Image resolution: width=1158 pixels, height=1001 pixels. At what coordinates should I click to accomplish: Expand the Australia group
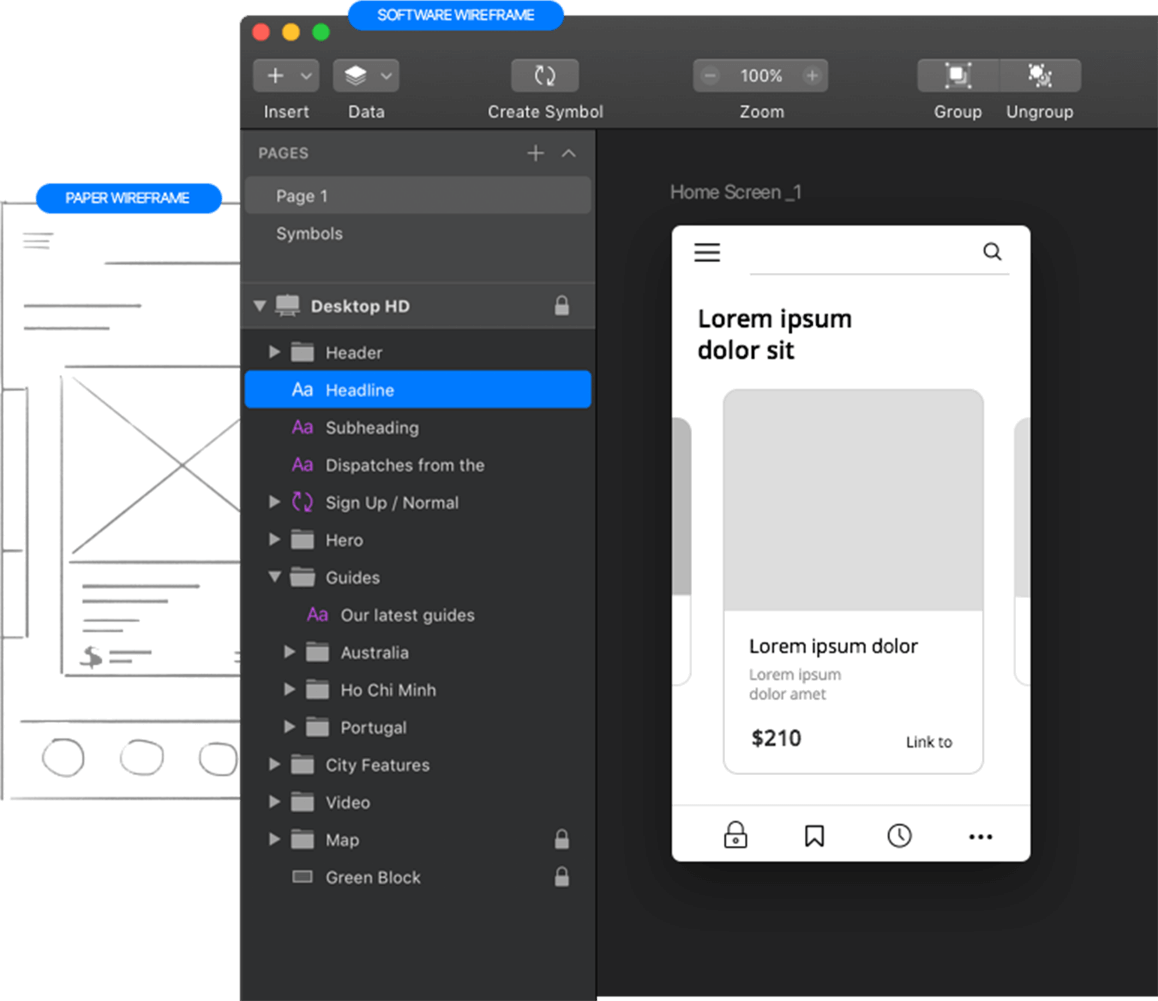(290, 652)
